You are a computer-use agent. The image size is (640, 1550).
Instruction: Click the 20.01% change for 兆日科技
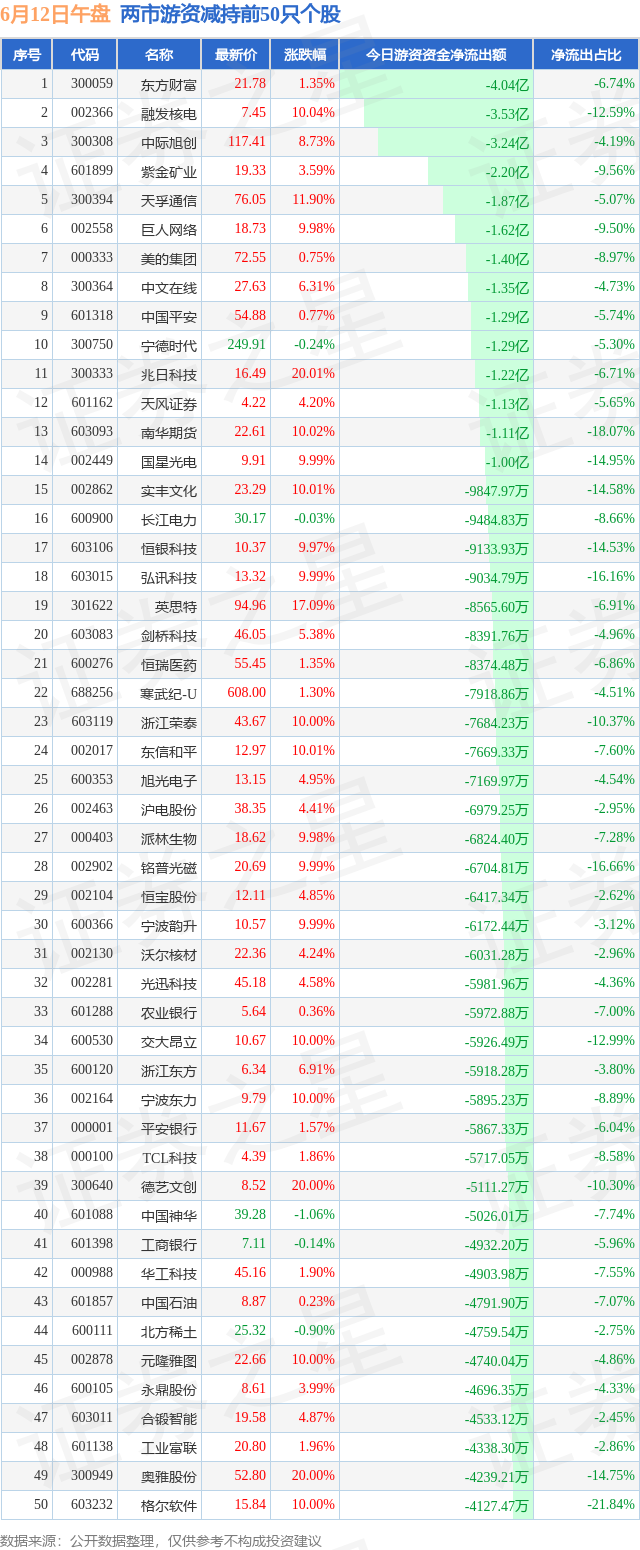[x=313, y=374]
